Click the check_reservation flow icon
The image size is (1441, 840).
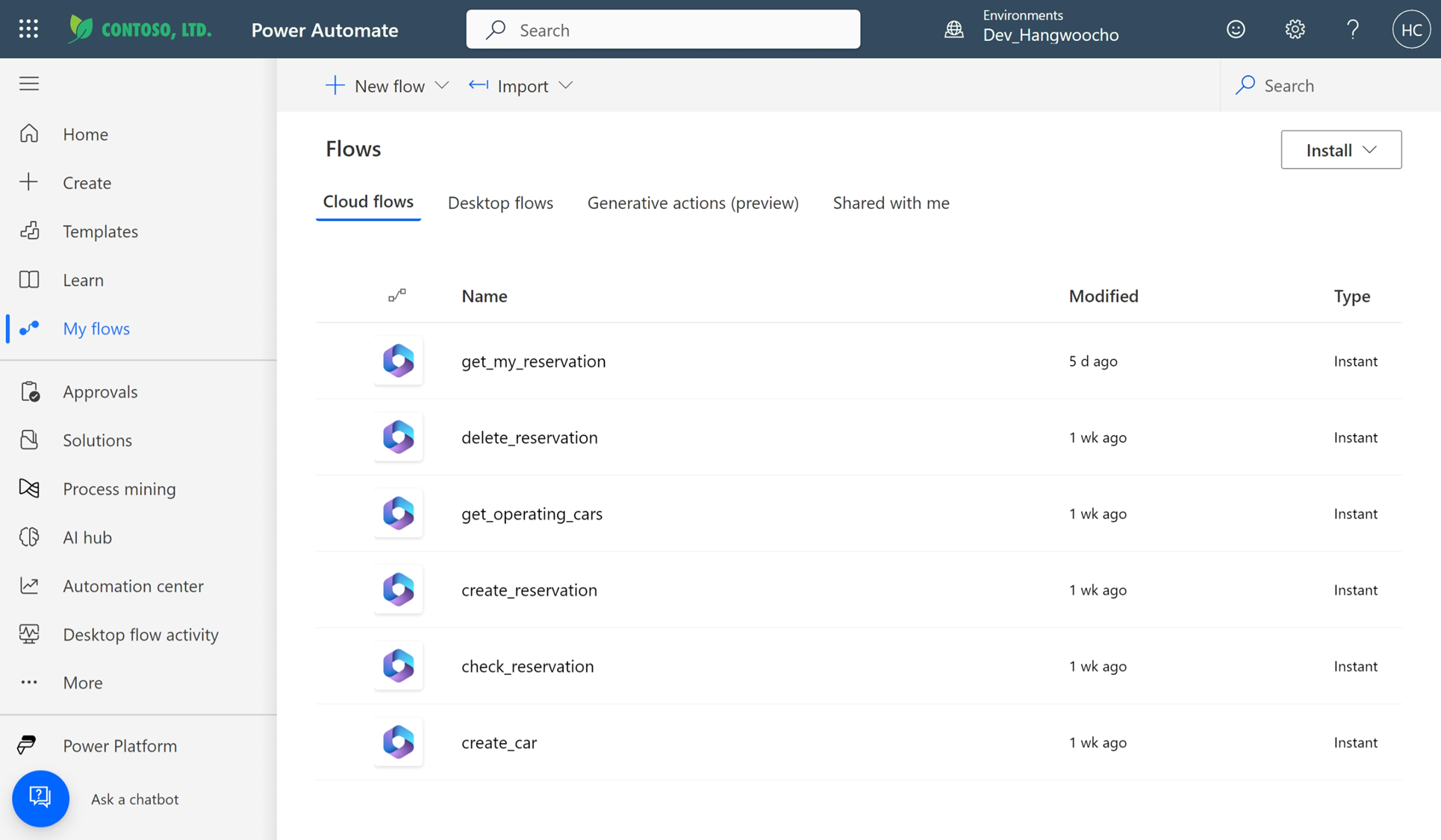coord(398,665)
